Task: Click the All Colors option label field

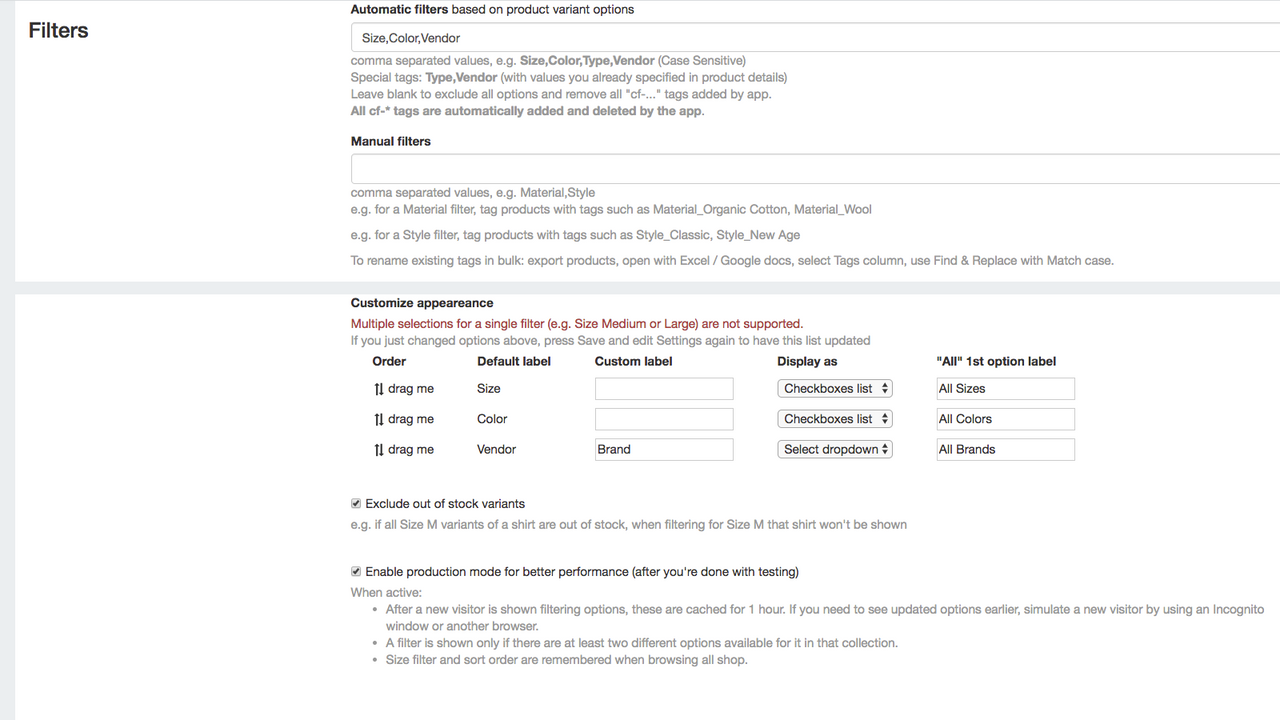Action: 1005,418
